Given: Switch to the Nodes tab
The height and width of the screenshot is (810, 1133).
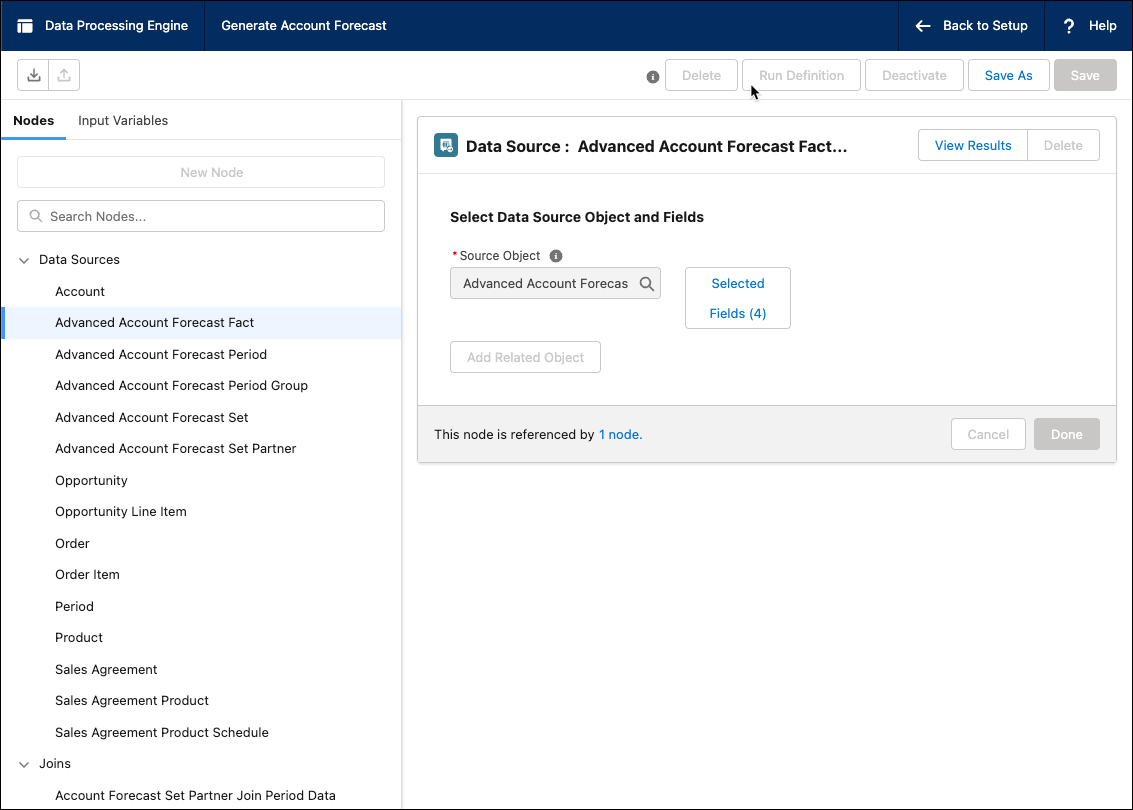Looking at the screenshot, I should coord(33,121).
